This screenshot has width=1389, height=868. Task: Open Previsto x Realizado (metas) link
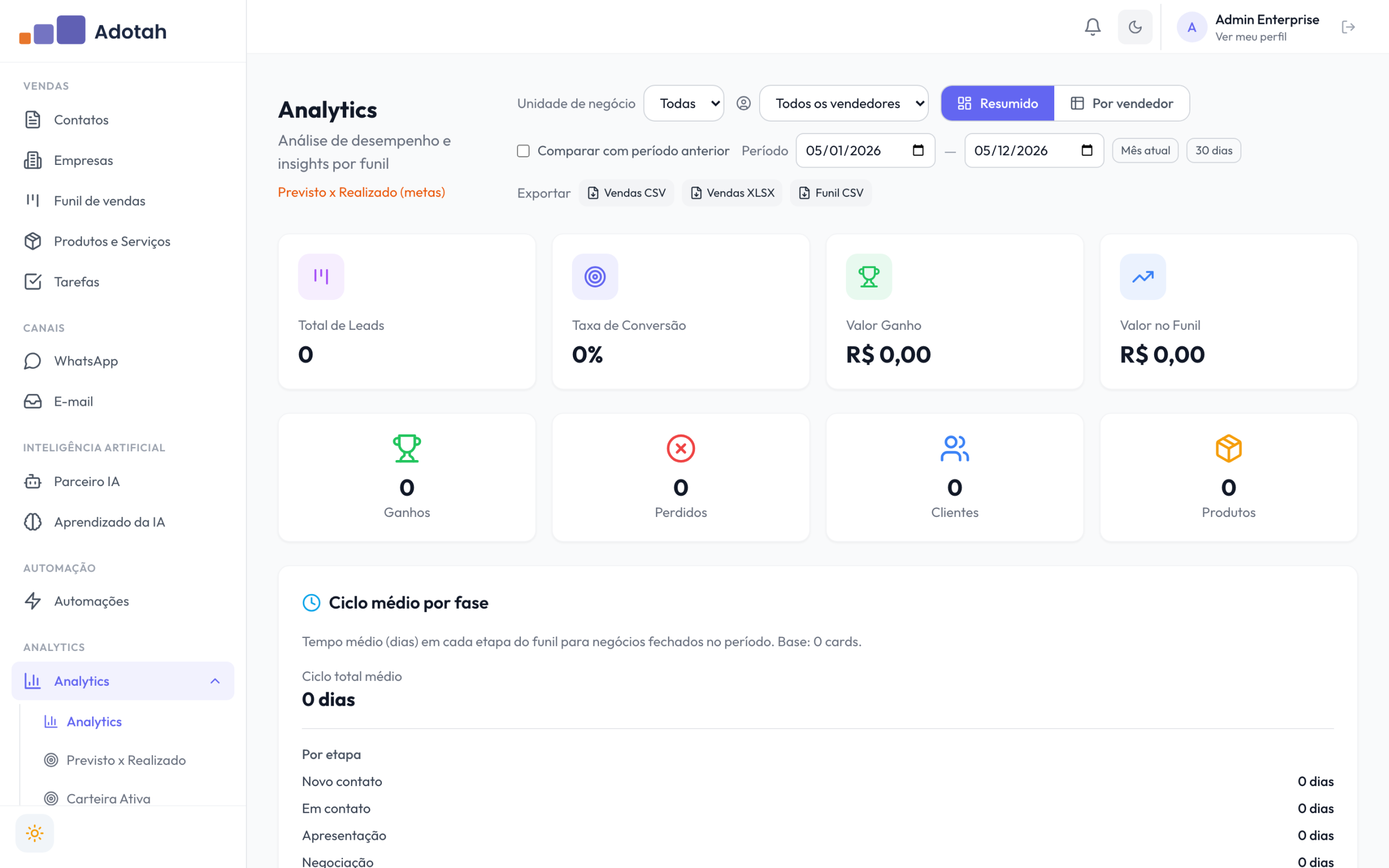tap(361, 192)
